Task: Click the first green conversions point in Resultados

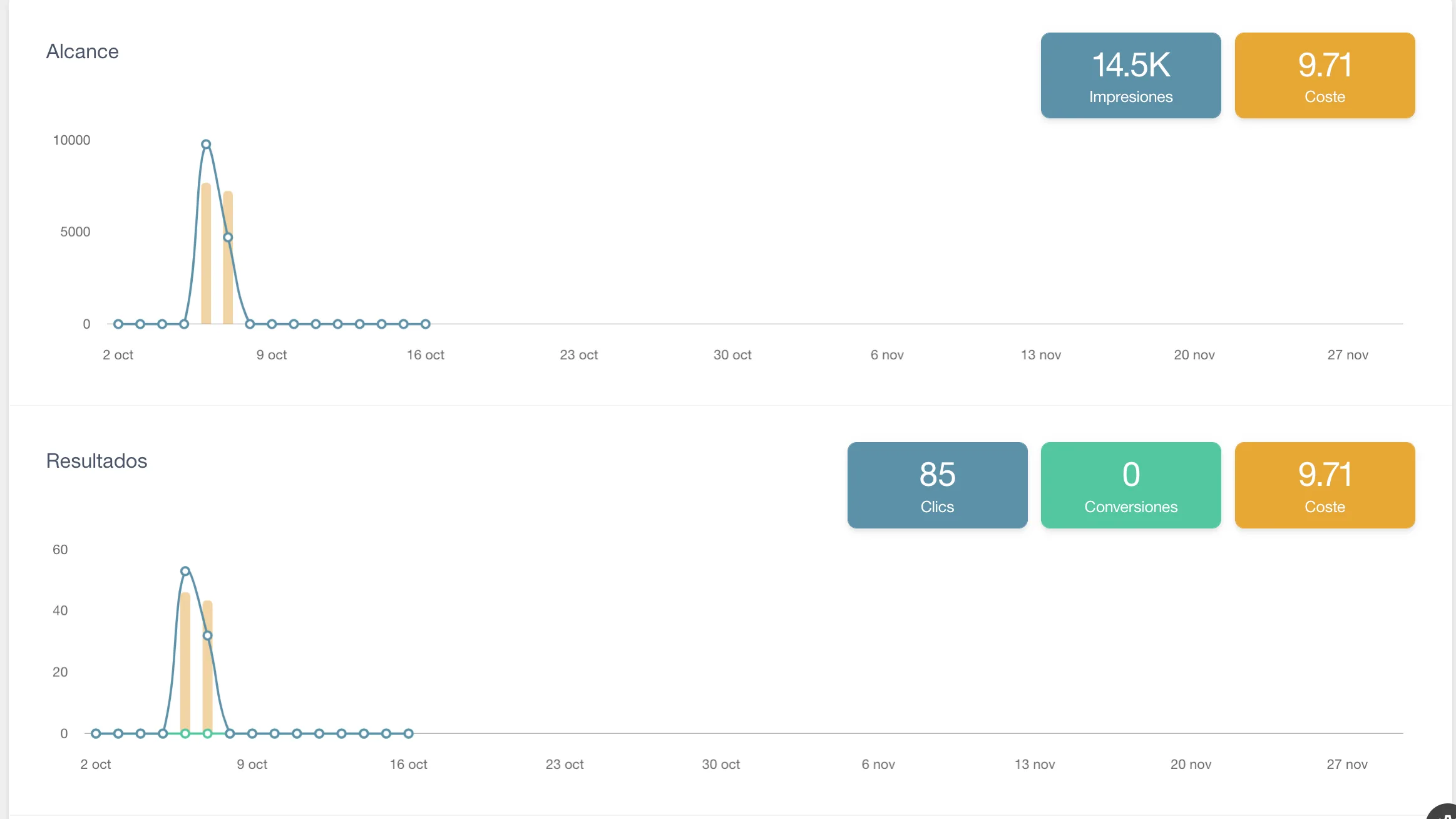Action: 185,733
